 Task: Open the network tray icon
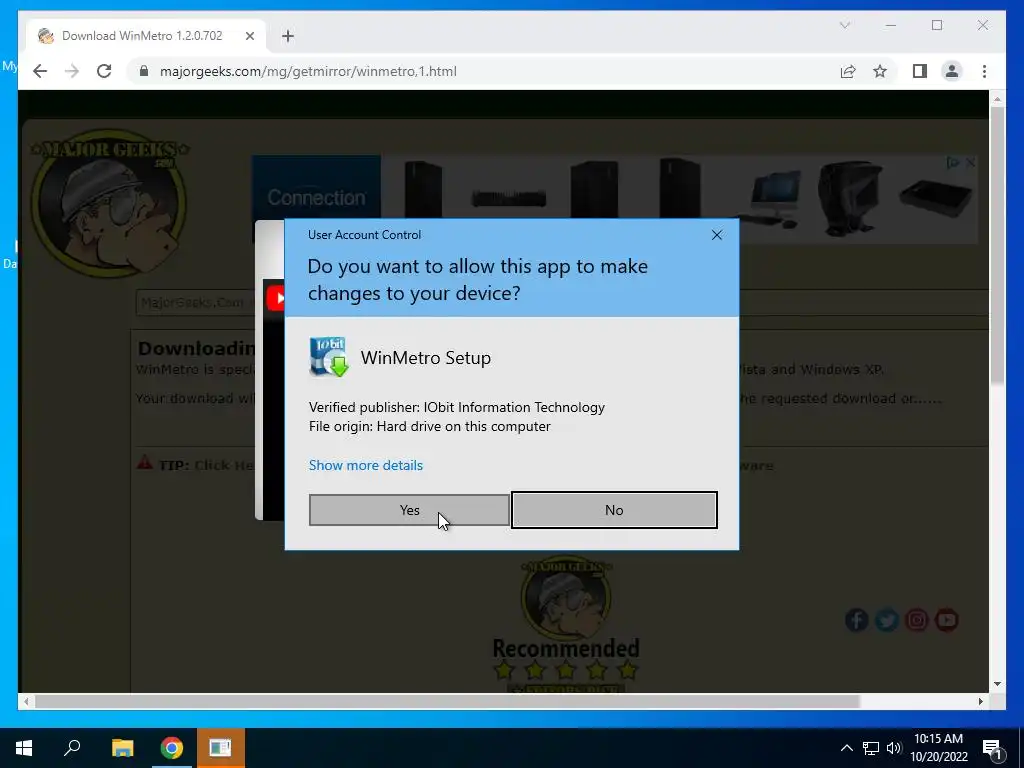[871, 748]
